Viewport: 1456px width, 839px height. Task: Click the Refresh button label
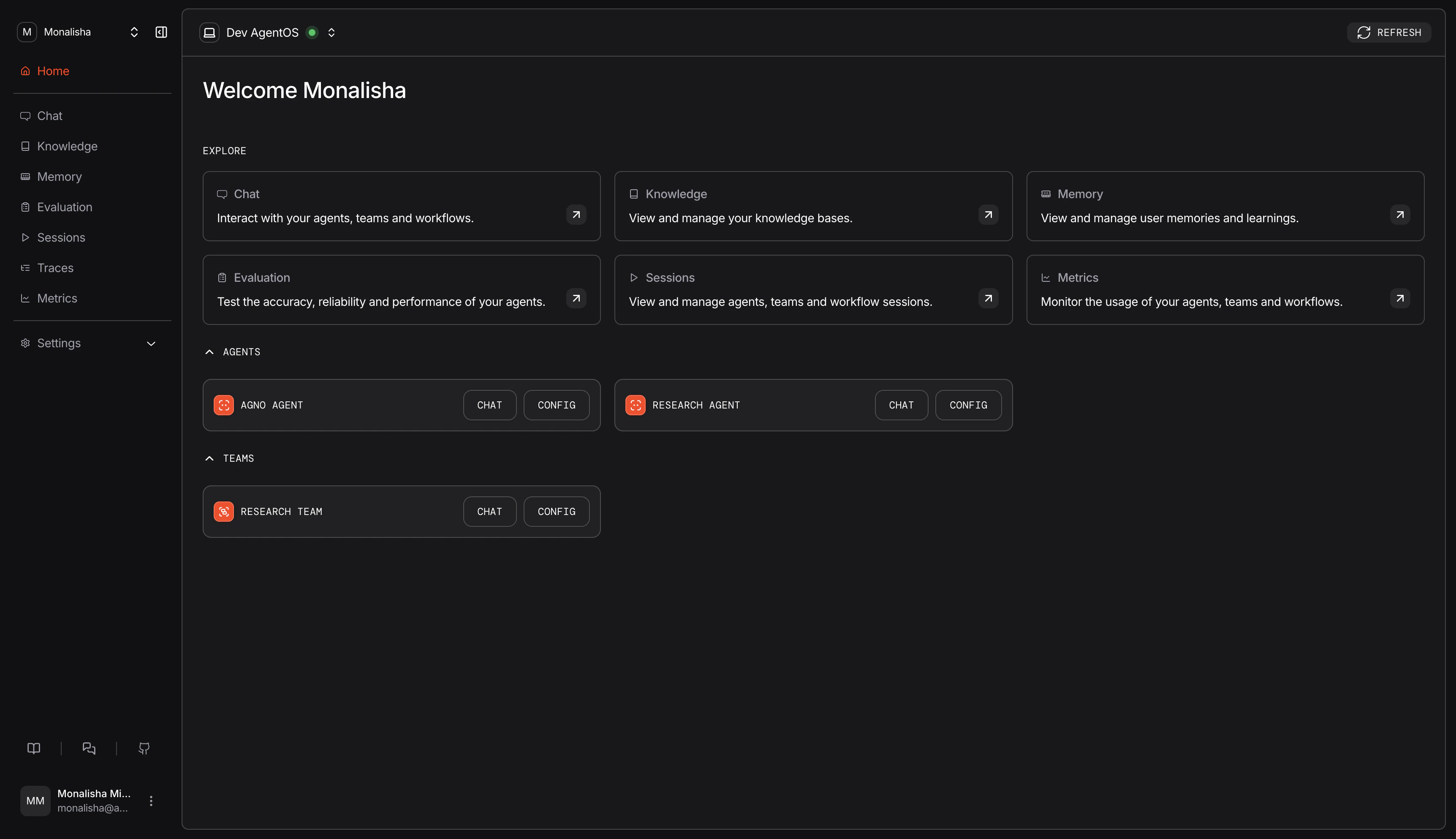point(1399,33)
